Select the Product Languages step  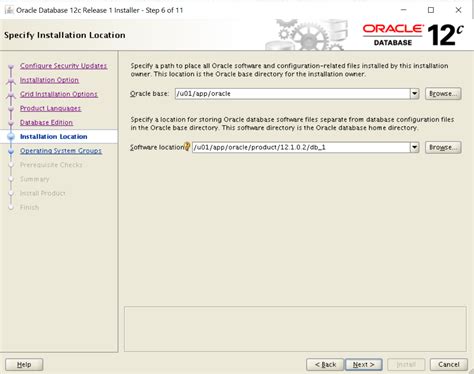[50, 108]
